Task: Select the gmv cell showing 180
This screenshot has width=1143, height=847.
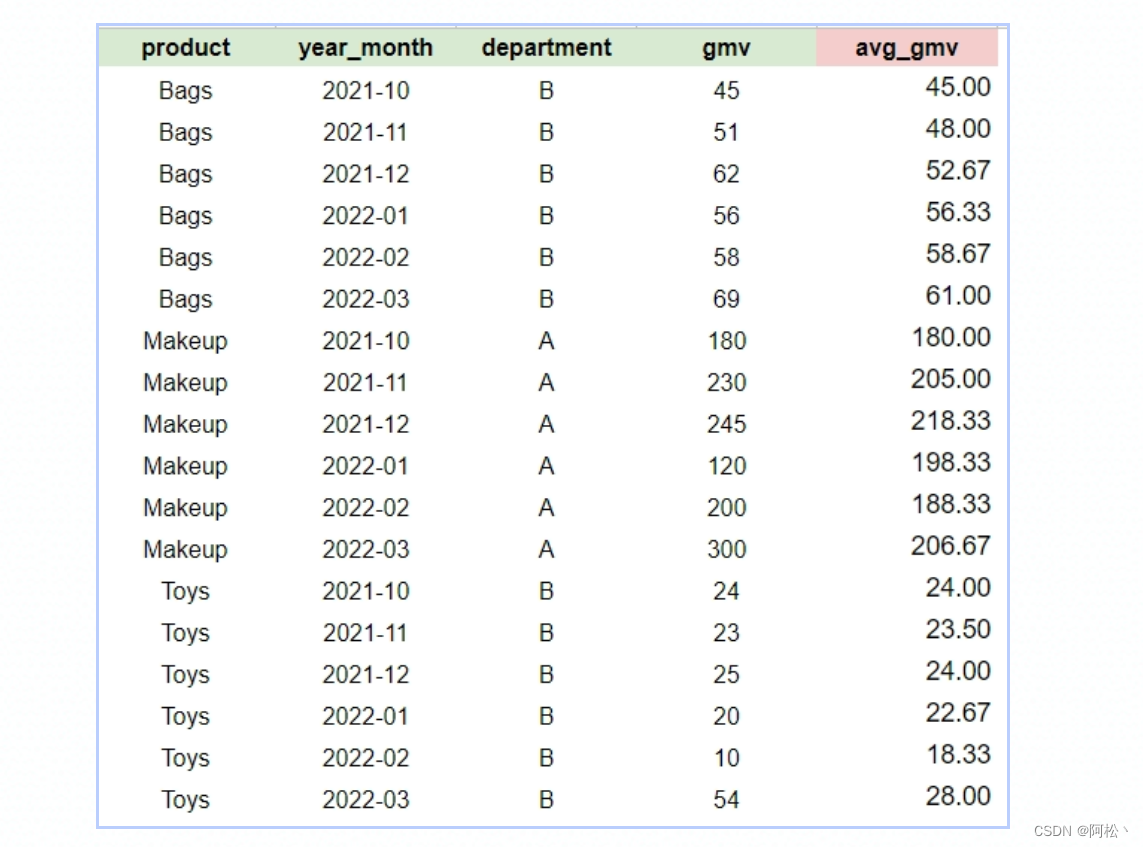Action: [726, 341]
